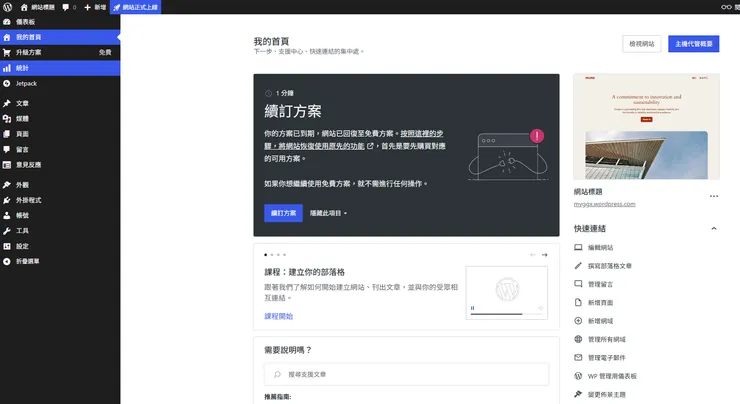
Task: Click the 留言 comments icon in sidebar
Action: click(x=7, y=149)
